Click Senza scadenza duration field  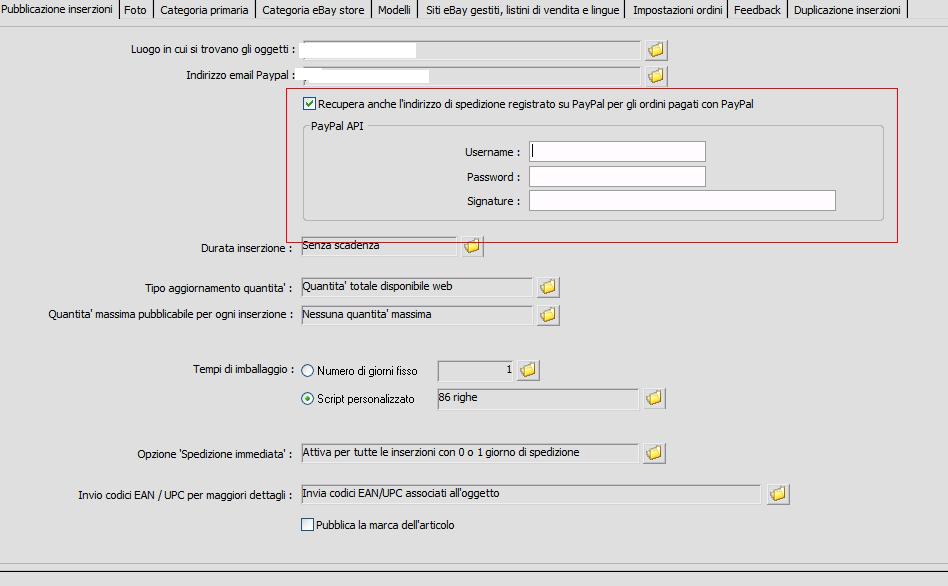(x=378, y=246)
